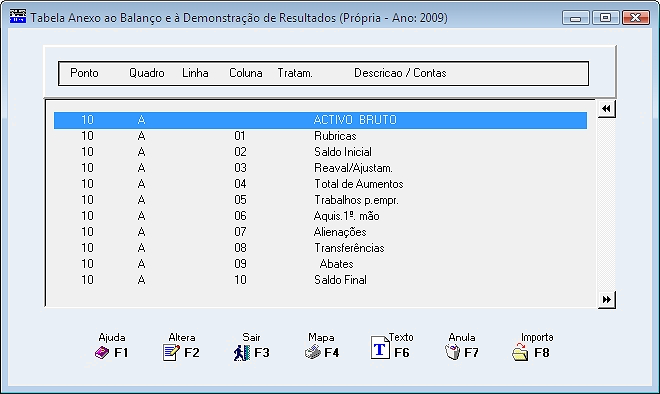Click the list scrollbar track between the arrow buttons
The height and width of the screenshot is (394, 660).
pyautogui.click(x=606, y=204)
